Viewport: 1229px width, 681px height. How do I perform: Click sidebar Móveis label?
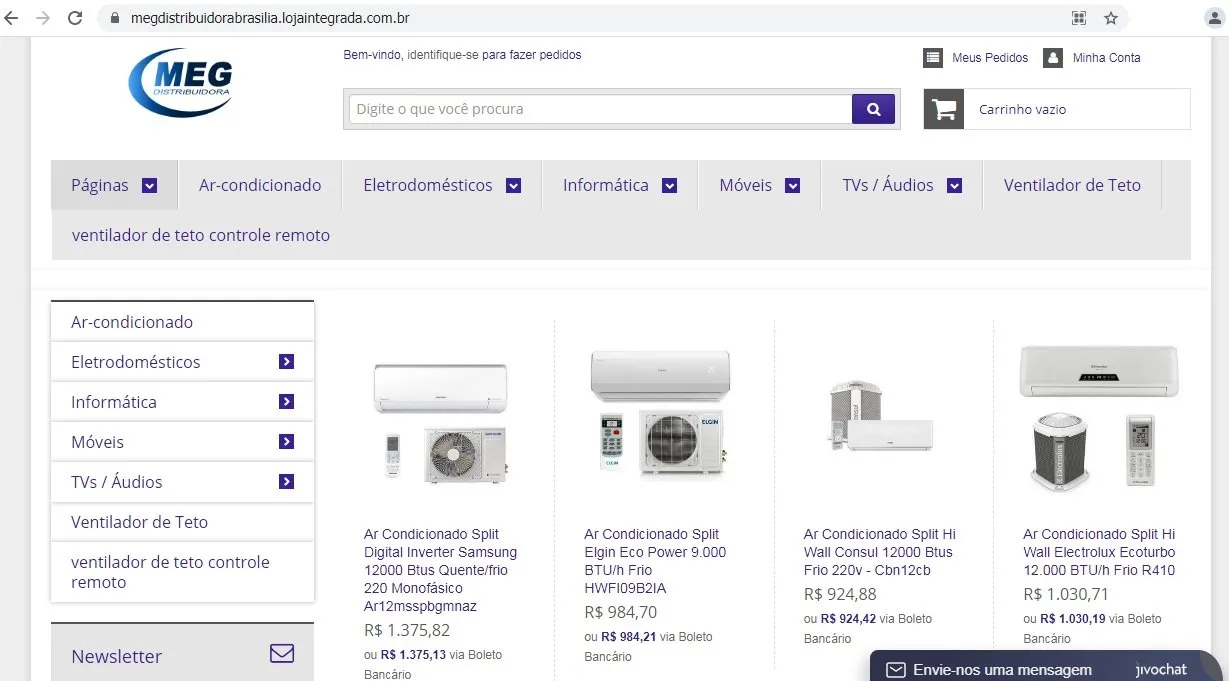tap(98, 442)
